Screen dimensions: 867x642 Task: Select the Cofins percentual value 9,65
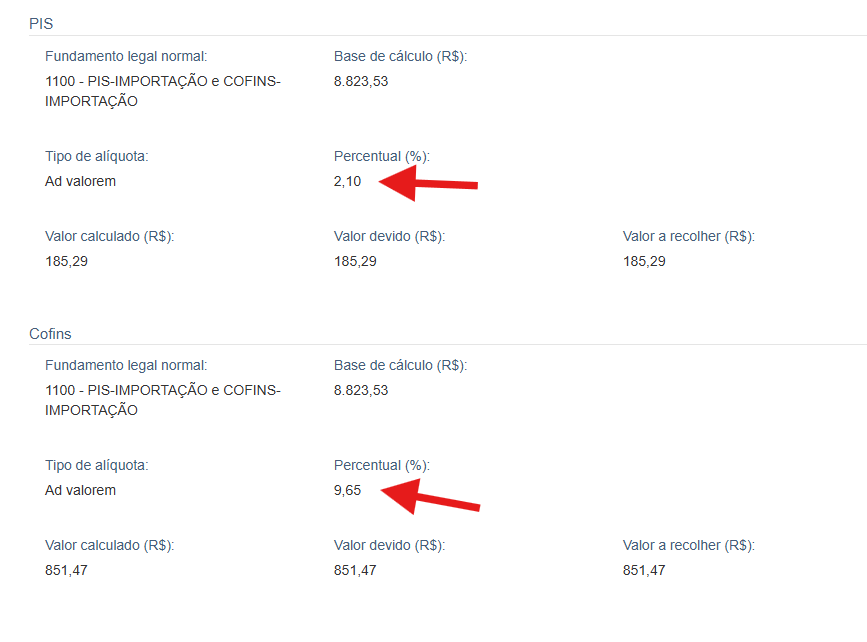(x=347, y=490)
